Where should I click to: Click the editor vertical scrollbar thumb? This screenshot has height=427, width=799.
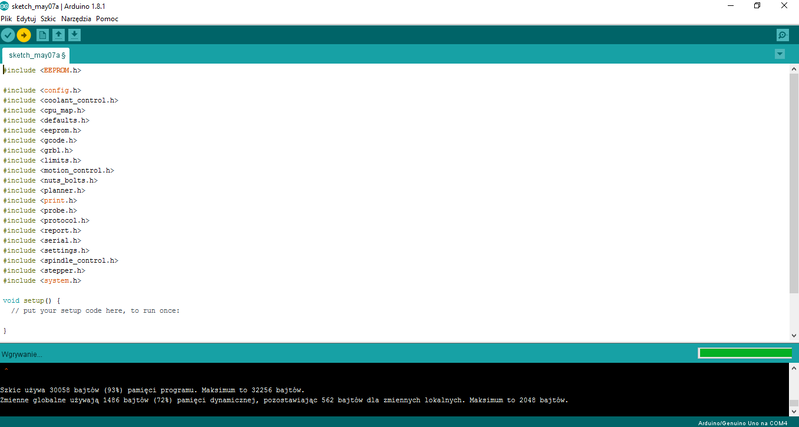tap(794, 183)
